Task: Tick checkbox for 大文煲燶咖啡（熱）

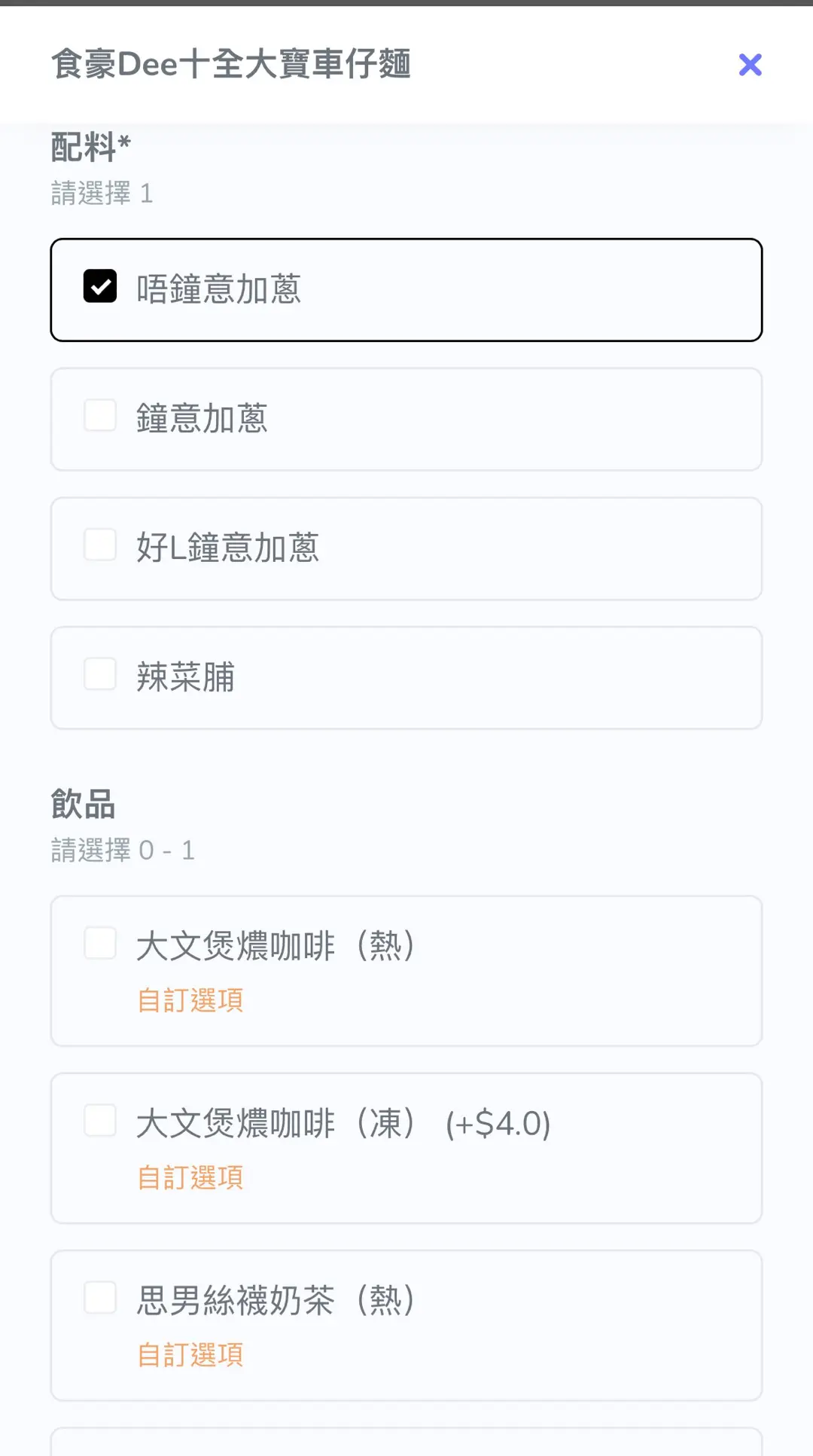Action: 100,943
